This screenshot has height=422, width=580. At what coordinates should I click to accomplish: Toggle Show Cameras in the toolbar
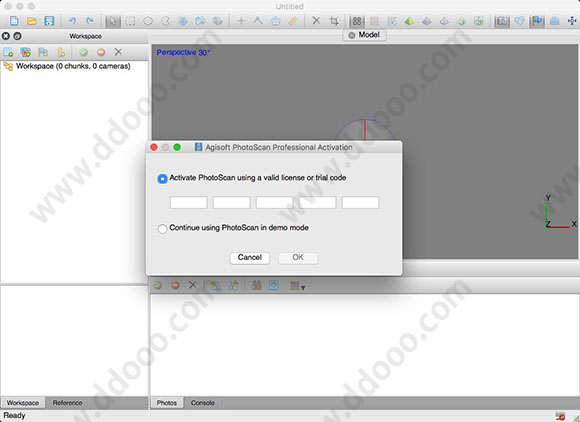point(502,21)
